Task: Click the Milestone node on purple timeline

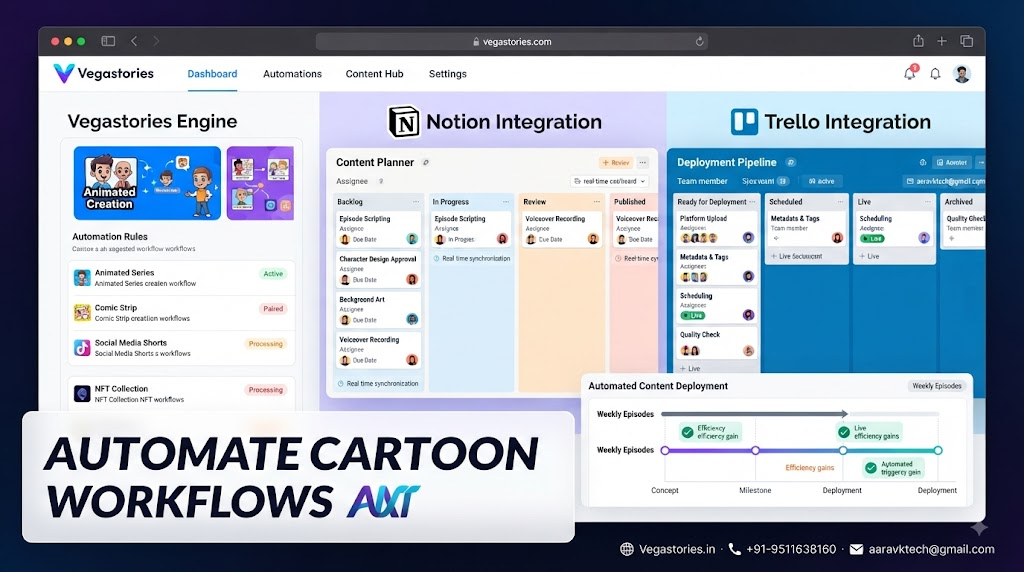Action: pos(755,451)
